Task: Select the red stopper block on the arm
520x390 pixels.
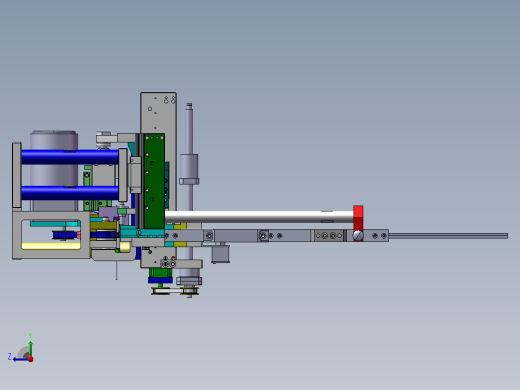Action: pyautogui.click(x=358, y=218)
